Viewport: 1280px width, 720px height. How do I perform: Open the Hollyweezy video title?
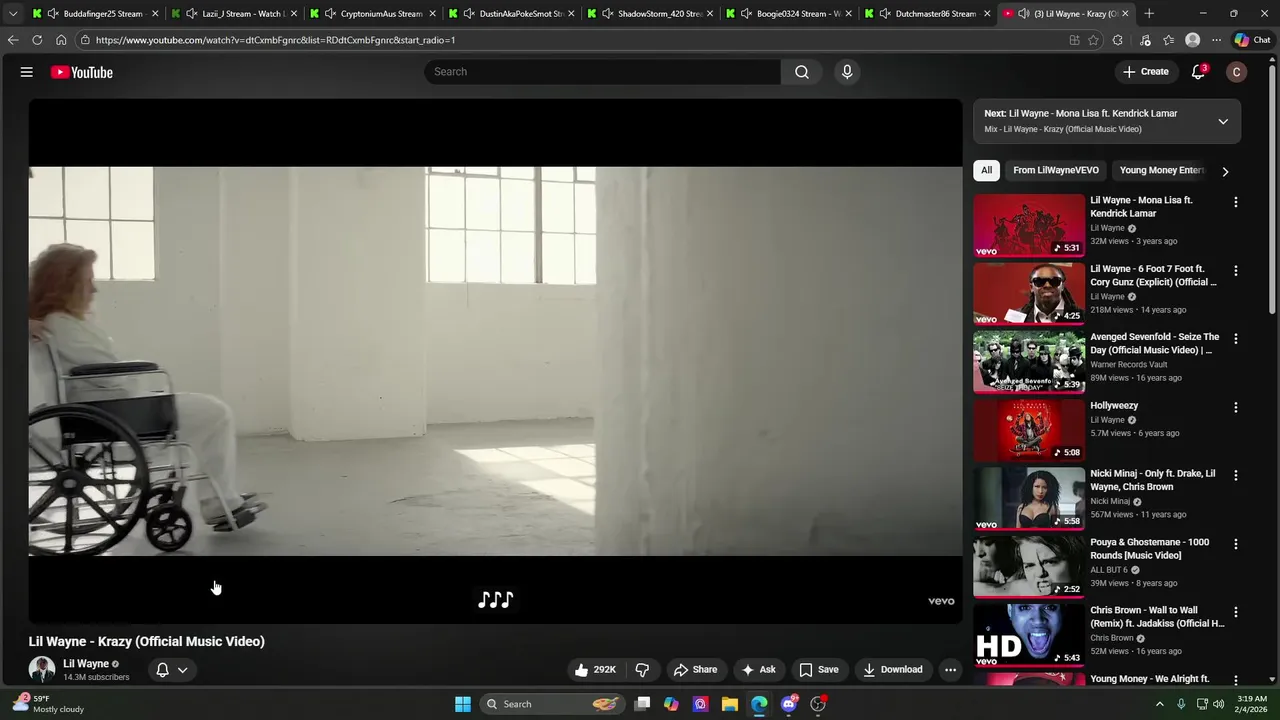pos(1114,406)
